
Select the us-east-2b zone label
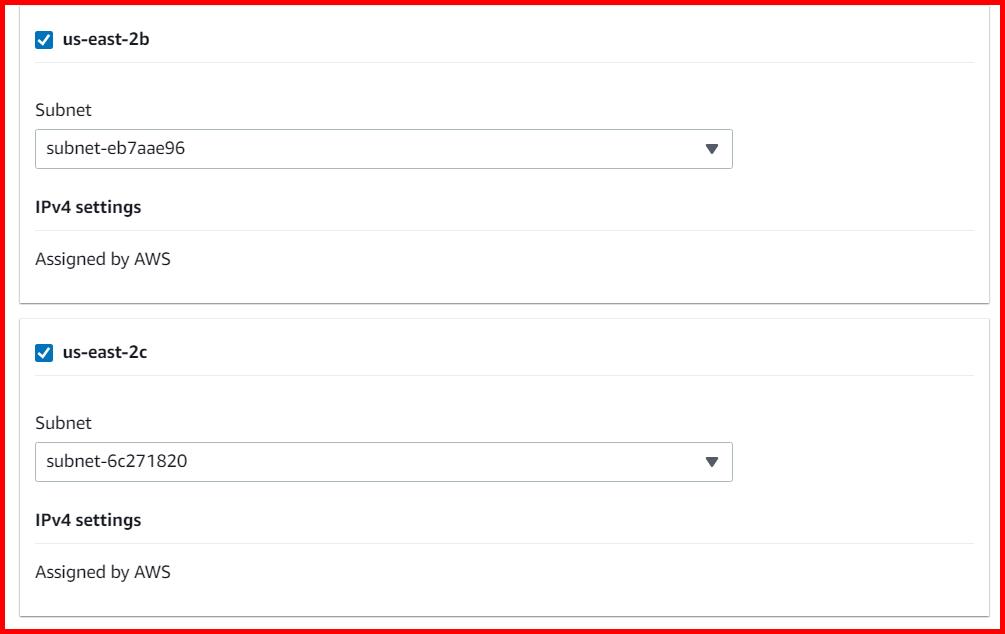click(105, 39)
